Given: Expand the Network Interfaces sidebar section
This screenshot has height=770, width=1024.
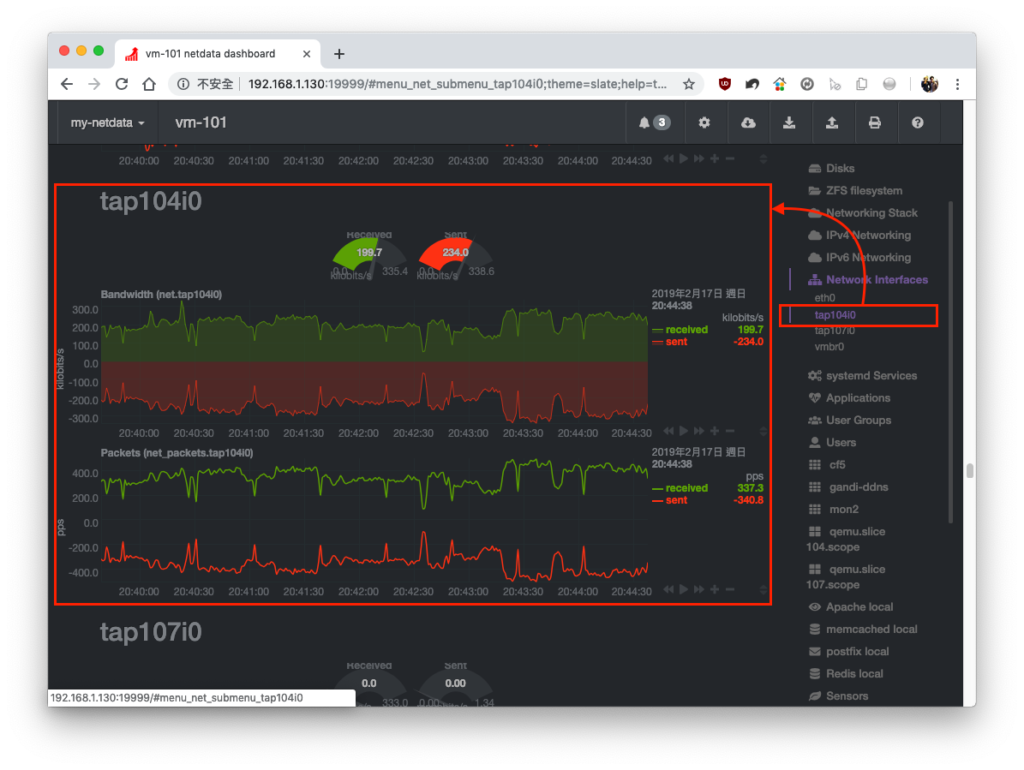Looking at the screenshot, I should click(868, 280).
